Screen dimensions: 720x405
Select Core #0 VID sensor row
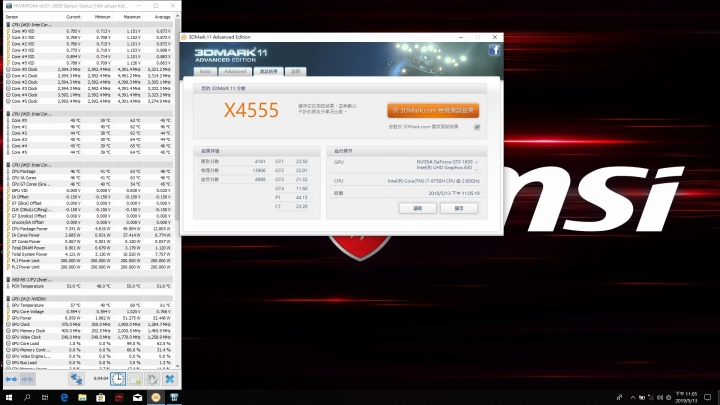click(89, 31)
